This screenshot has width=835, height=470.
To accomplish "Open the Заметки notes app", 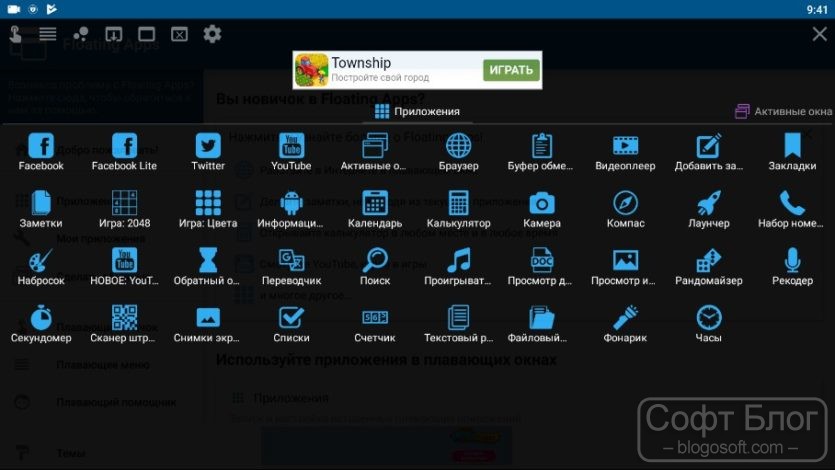I will point(41,209).
